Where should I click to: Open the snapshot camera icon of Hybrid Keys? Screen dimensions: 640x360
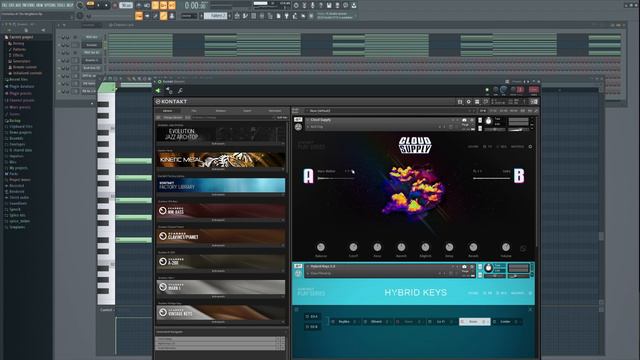point(464,267)
